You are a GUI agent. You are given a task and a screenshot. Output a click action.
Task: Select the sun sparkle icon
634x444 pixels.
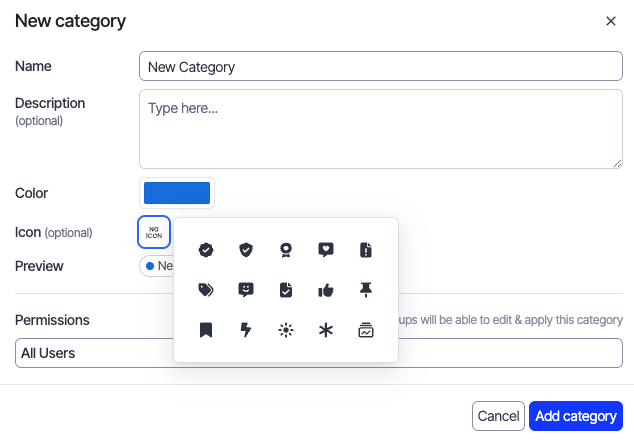[x=286, y=330]
